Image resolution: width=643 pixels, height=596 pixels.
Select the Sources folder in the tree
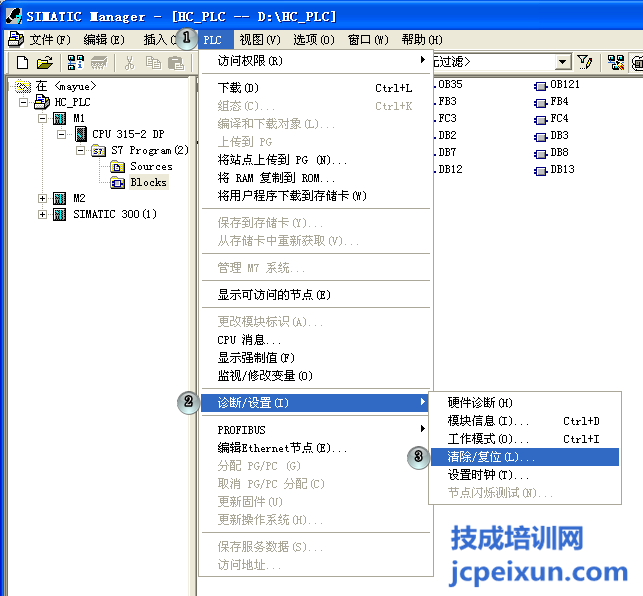(150, 166)
